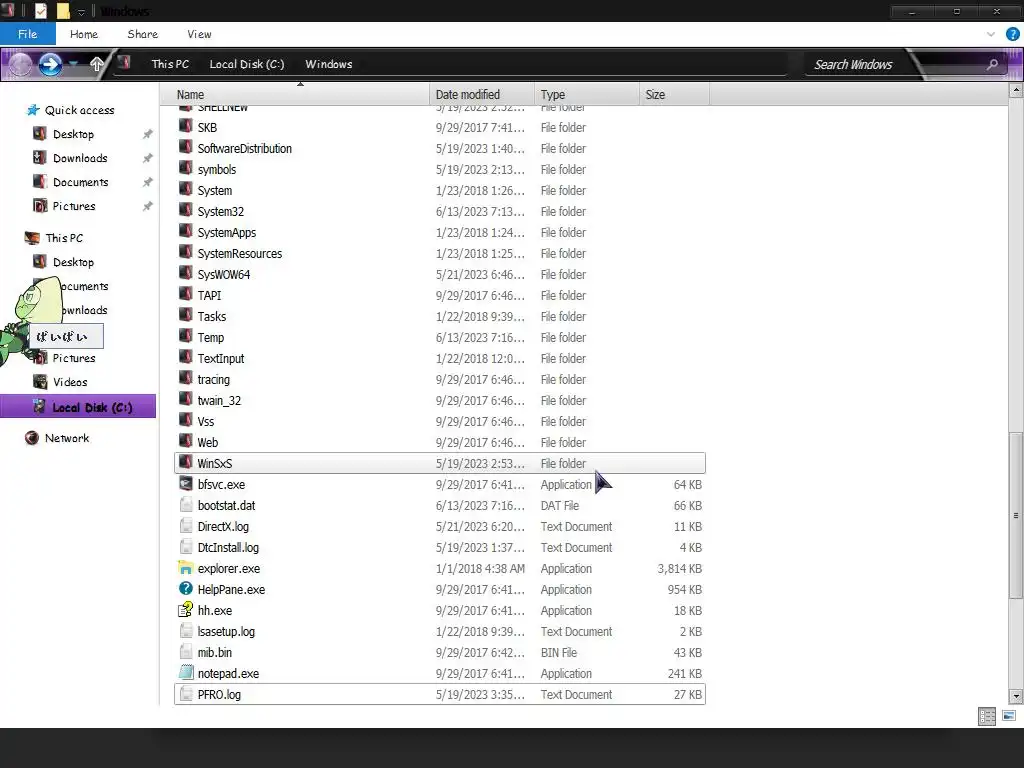Click Local Disk (C:) breadcrumb
Screen dimensions: 1024x768
(x=247, y=64)
